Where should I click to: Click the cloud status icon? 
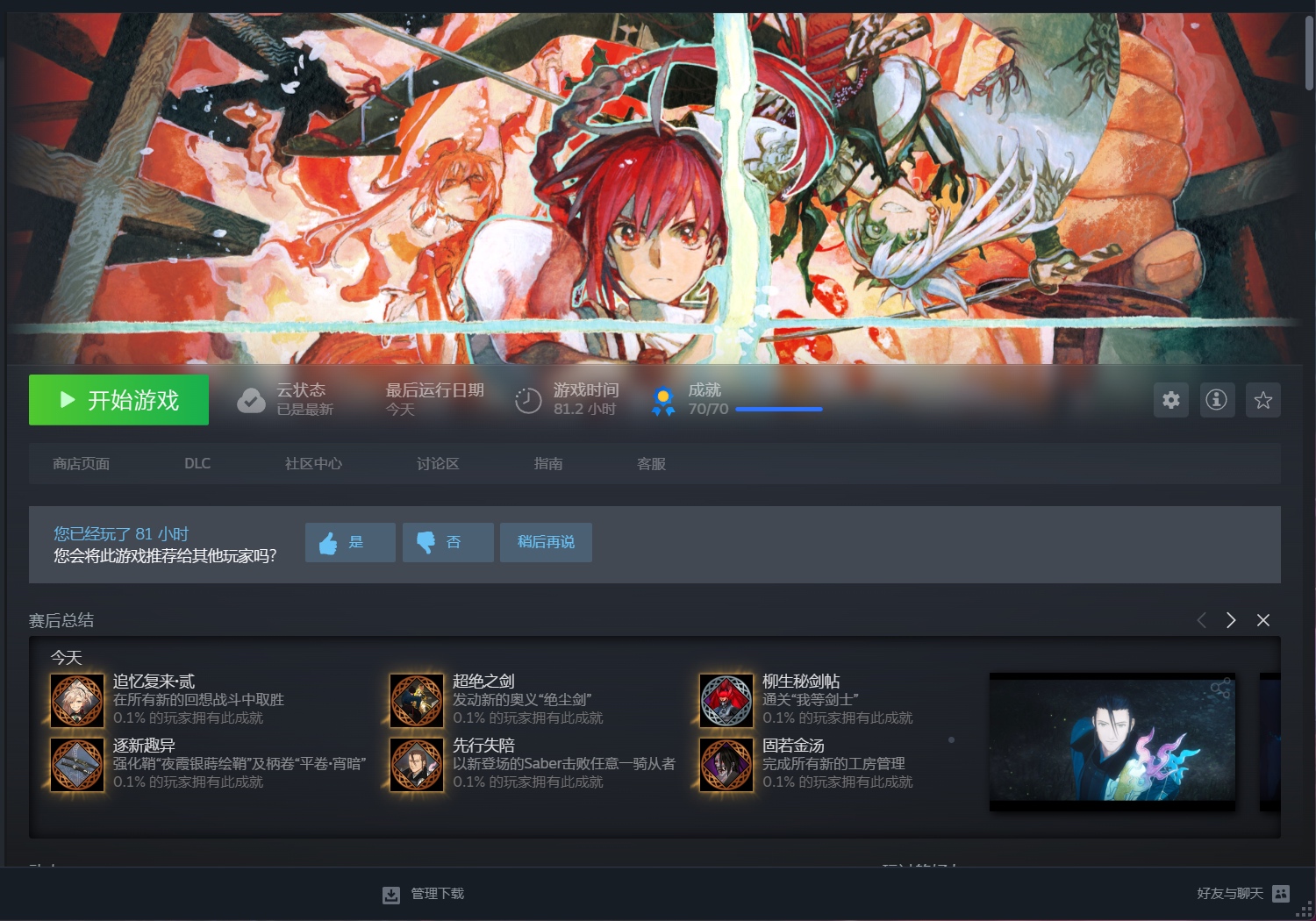click(251, 401)
